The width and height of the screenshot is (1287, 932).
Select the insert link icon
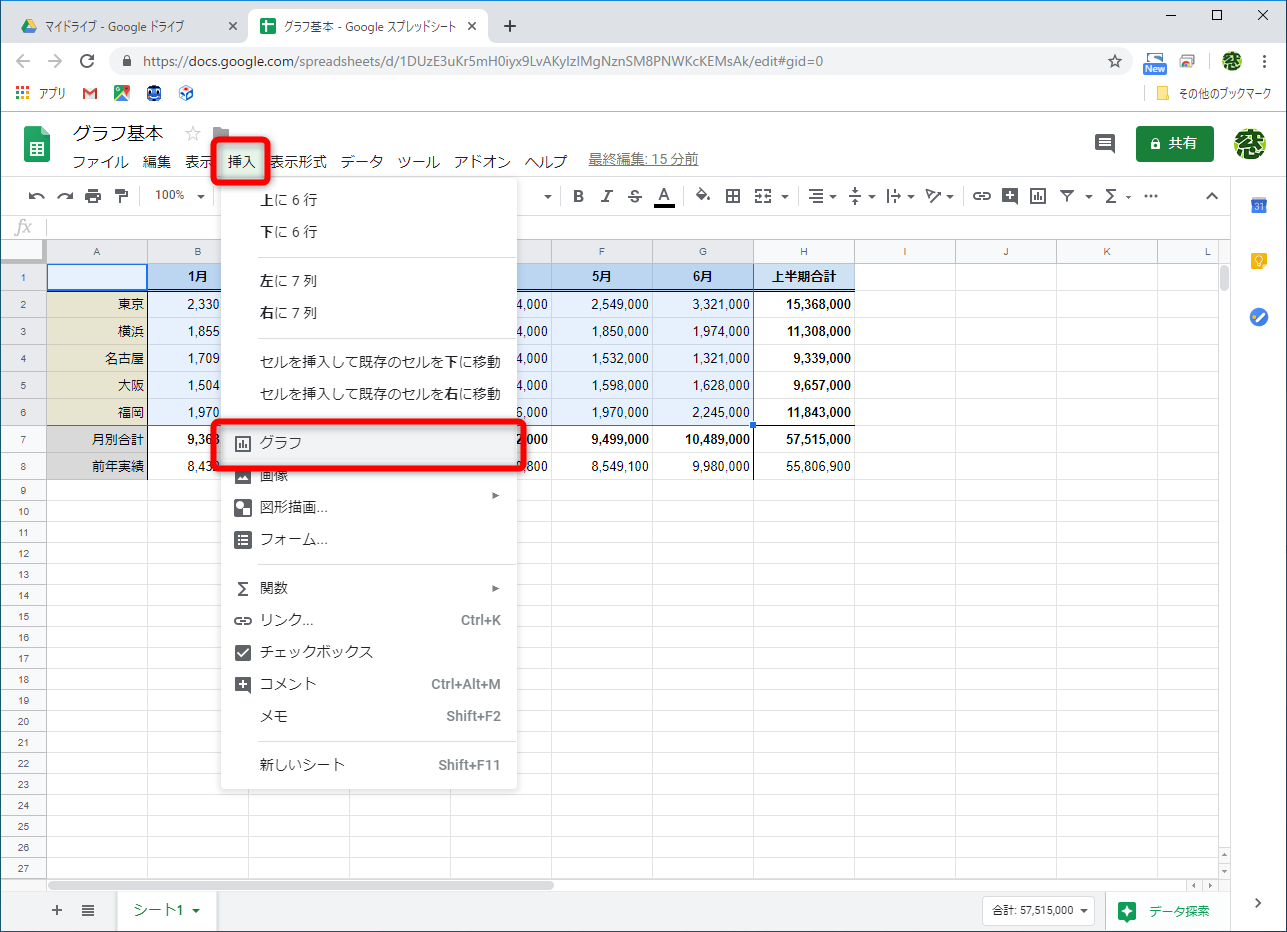(x=982, y=195)
